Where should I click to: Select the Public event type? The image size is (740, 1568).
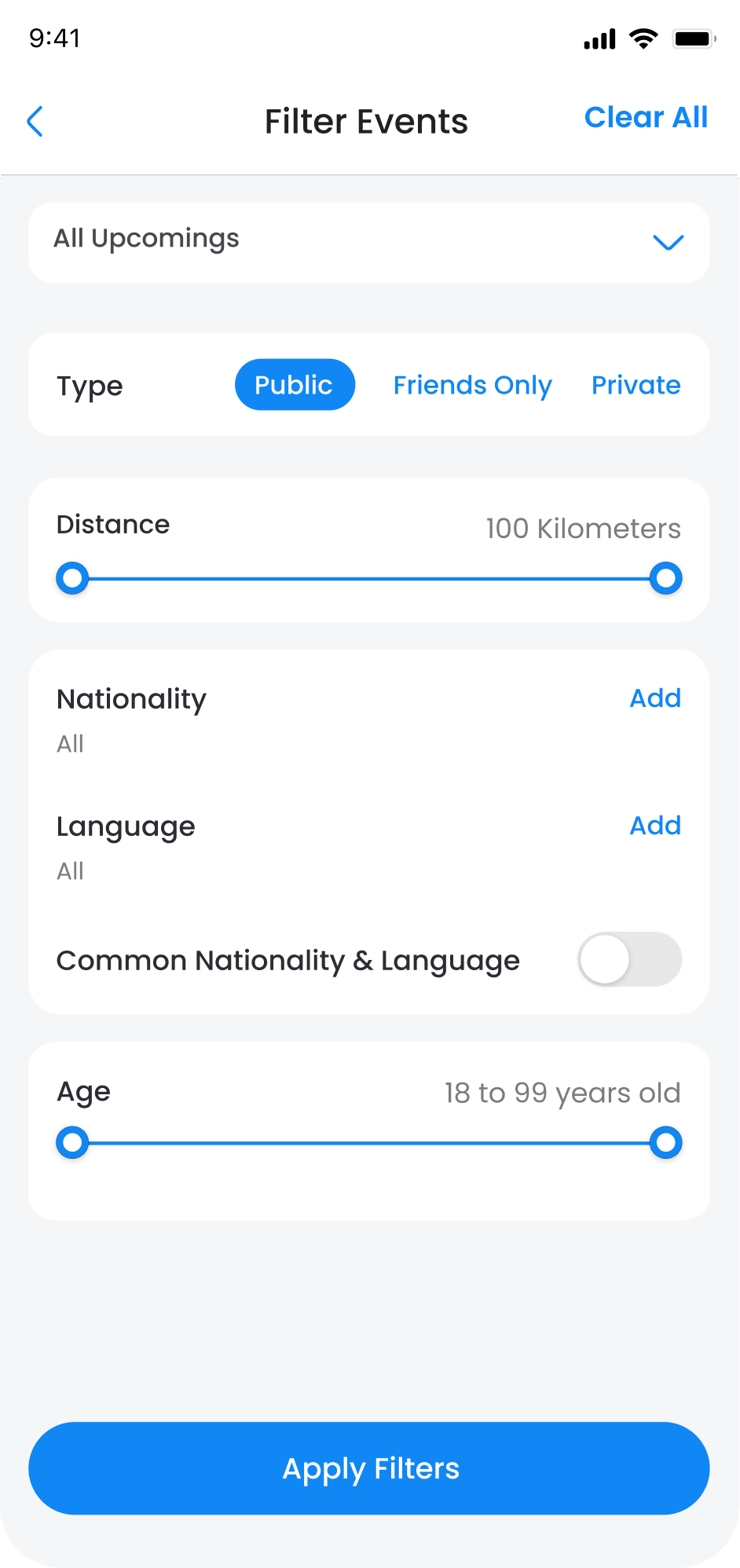pos(295,385)
